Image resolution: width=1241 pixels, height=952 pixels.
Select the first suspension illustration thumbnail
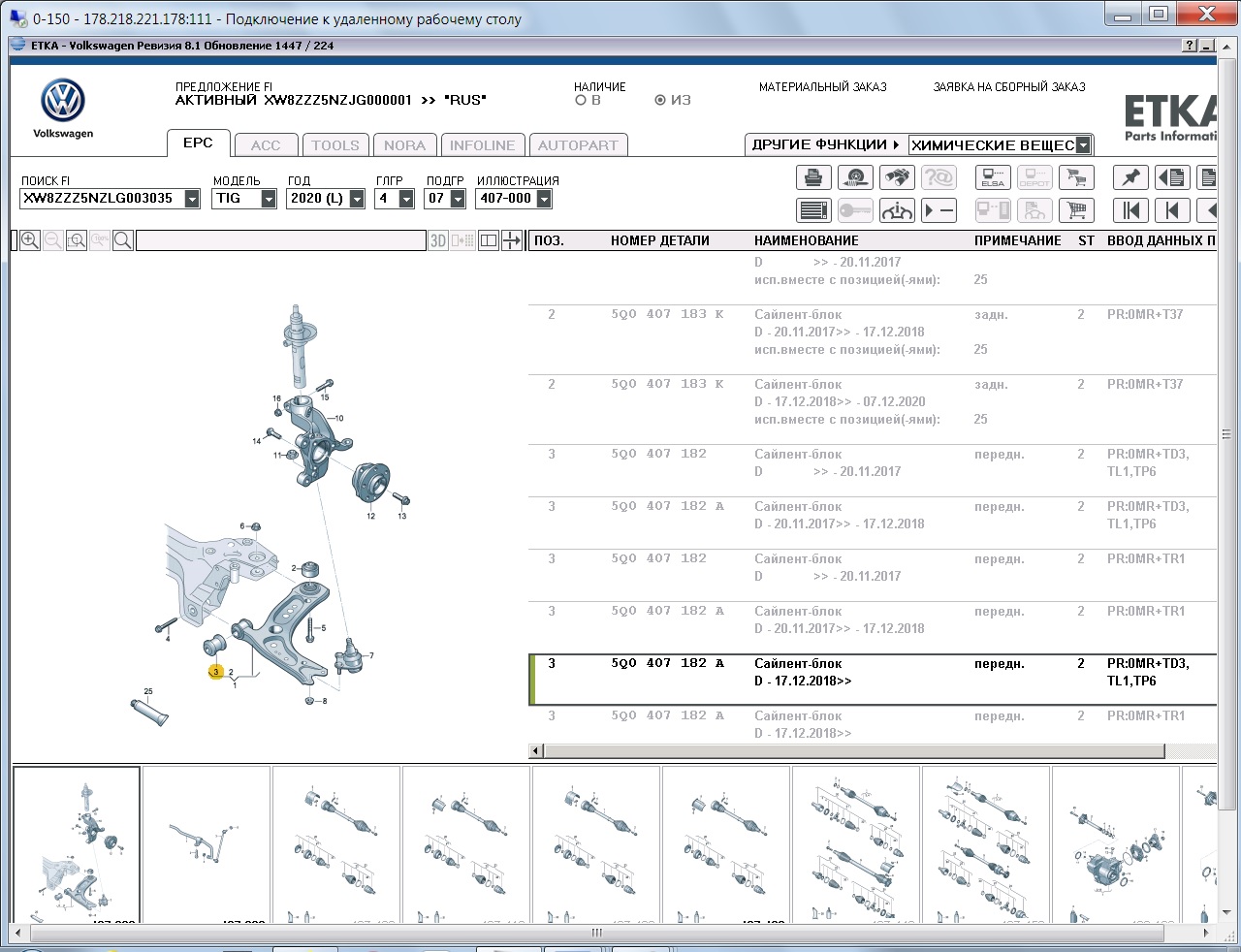77,843
